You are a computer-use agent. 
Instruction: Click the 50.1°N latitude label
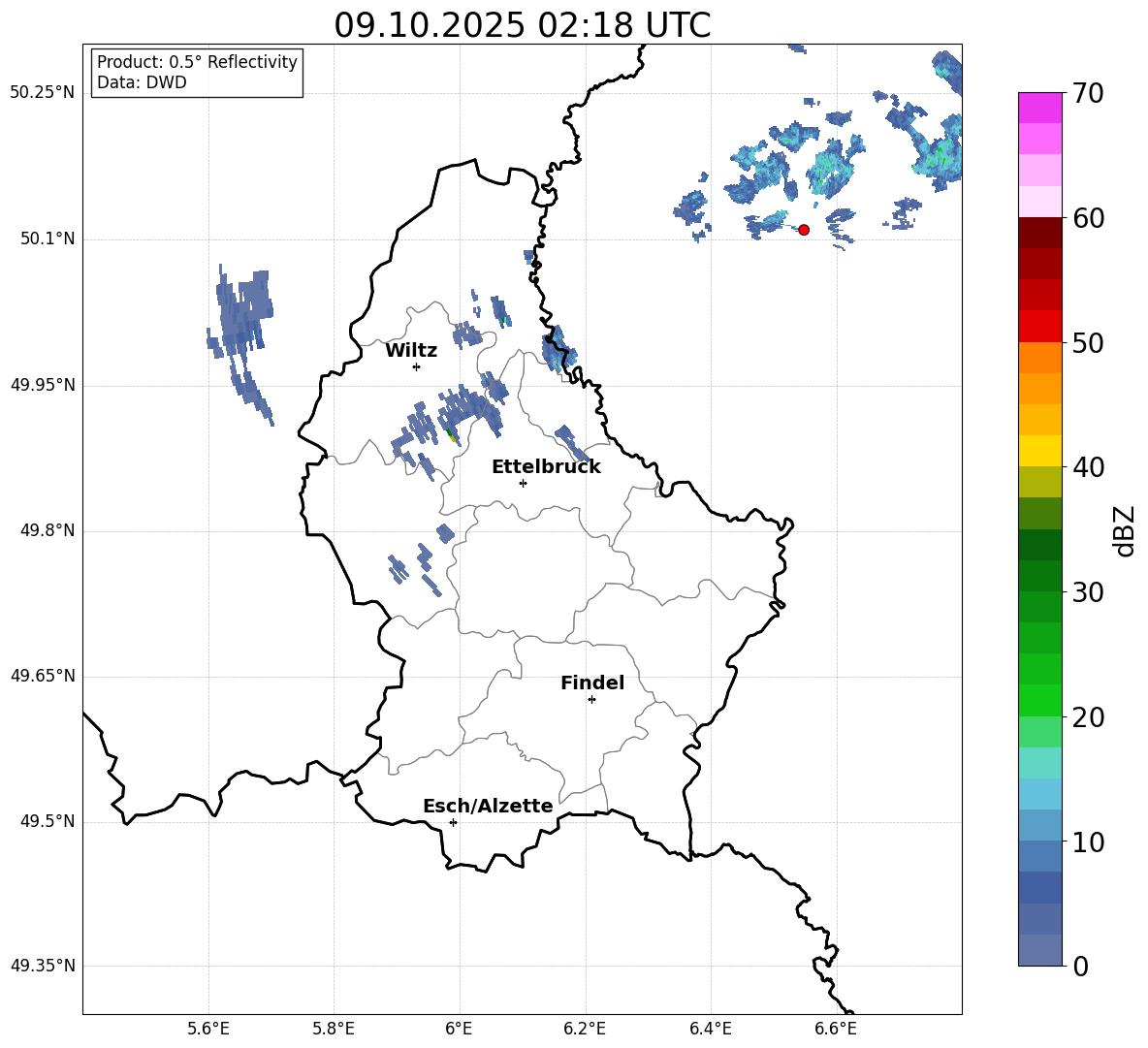[47, 239]
